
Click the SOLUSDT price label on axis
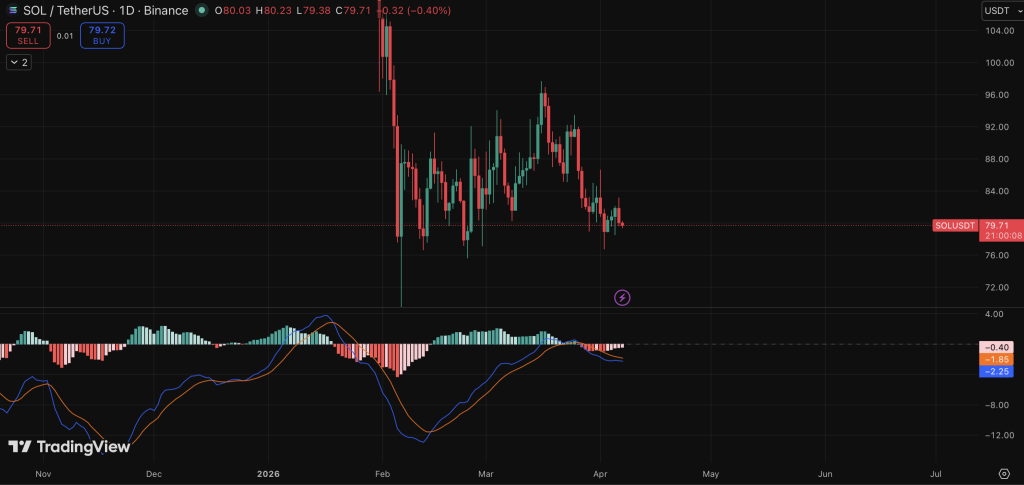point(952,226)
